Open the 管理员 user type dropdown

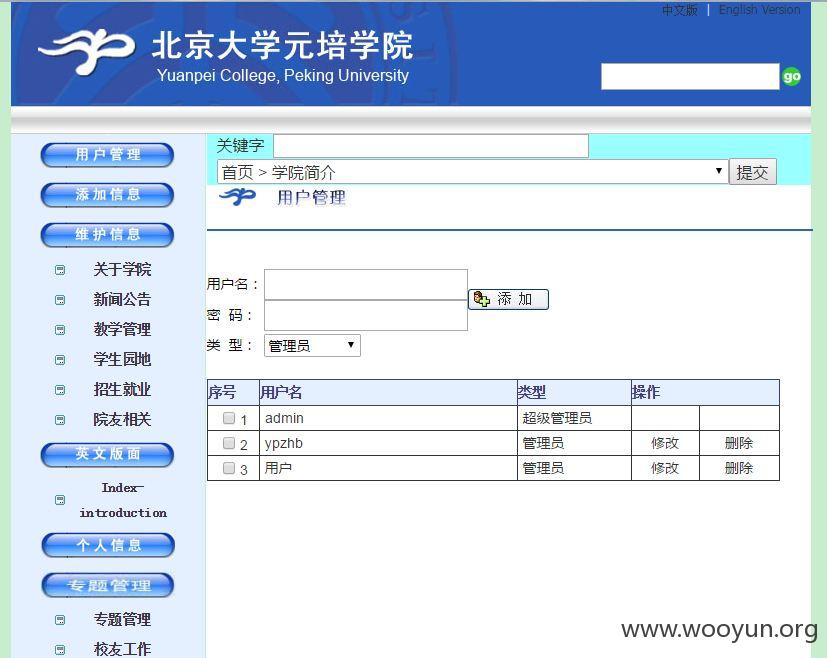(x=312, y=345)
